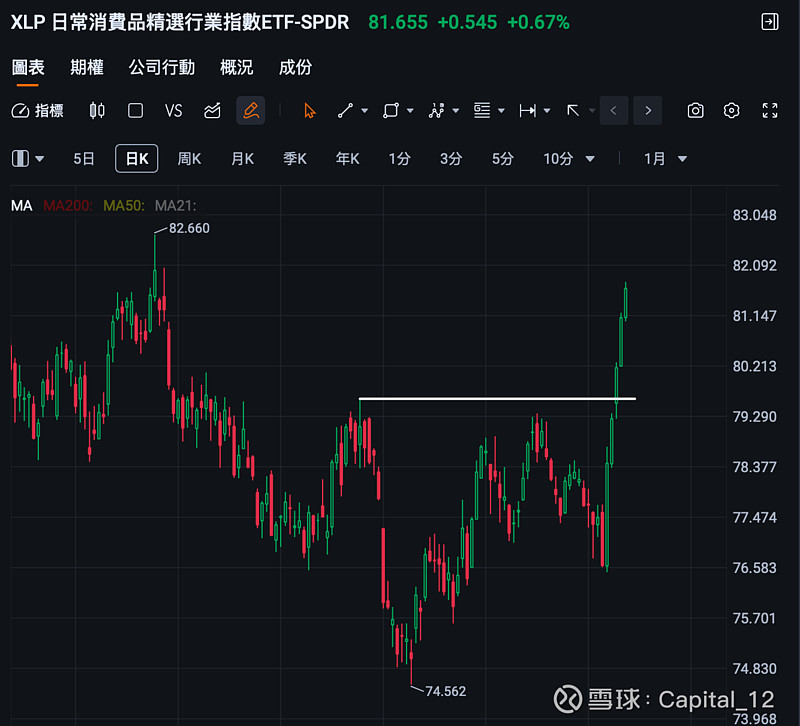Click the 74.562 low price label
This screenshot has height=726, width=800.
[445, 691]
